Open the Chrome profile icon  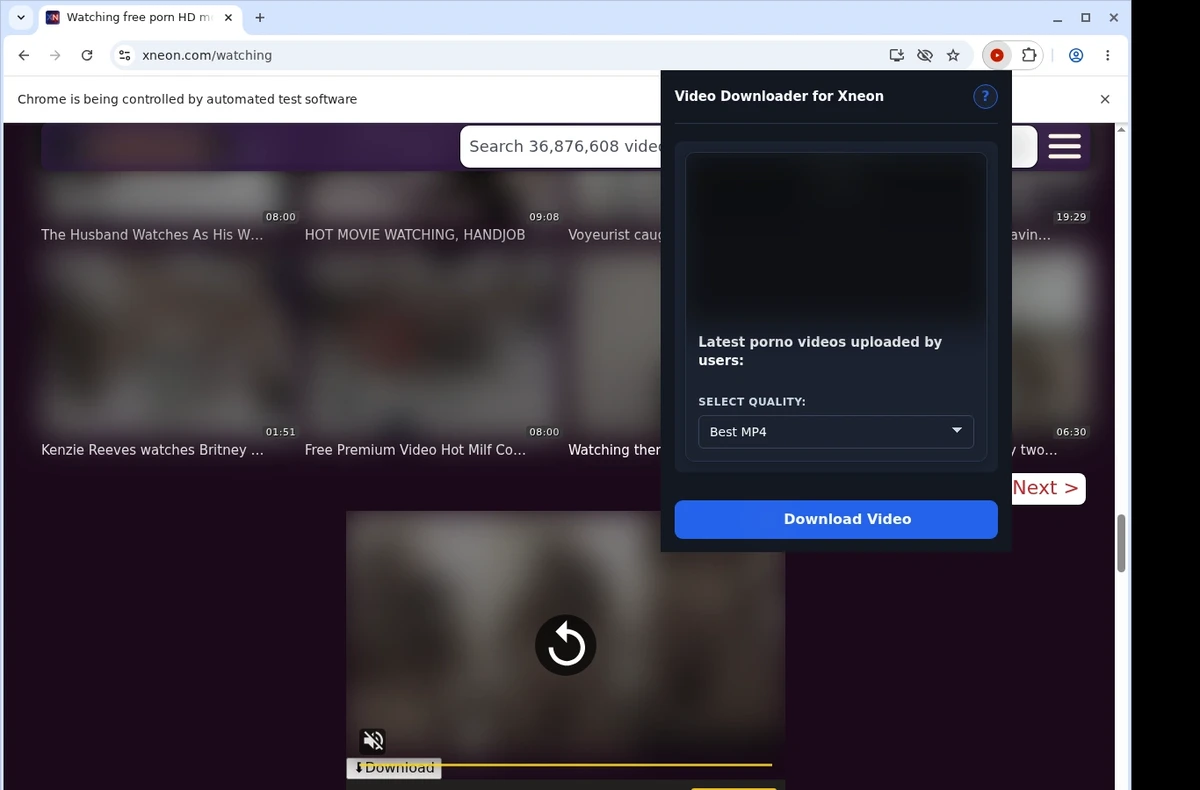coord(1076,55)
